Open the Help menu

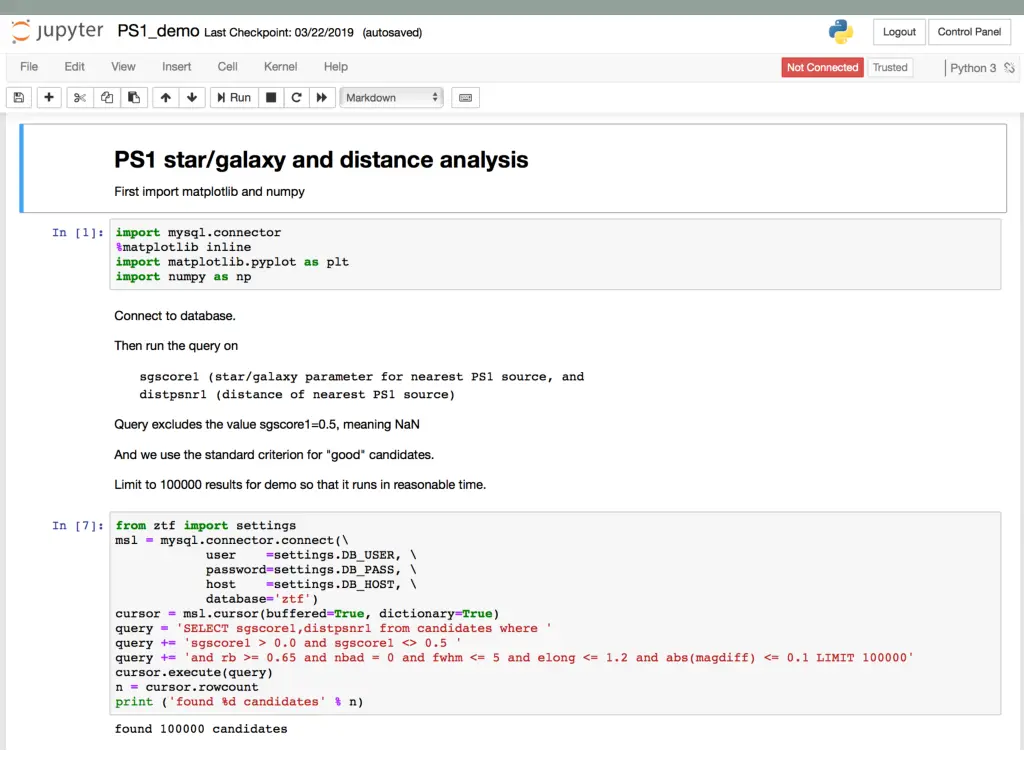click(x=336, y=67)
